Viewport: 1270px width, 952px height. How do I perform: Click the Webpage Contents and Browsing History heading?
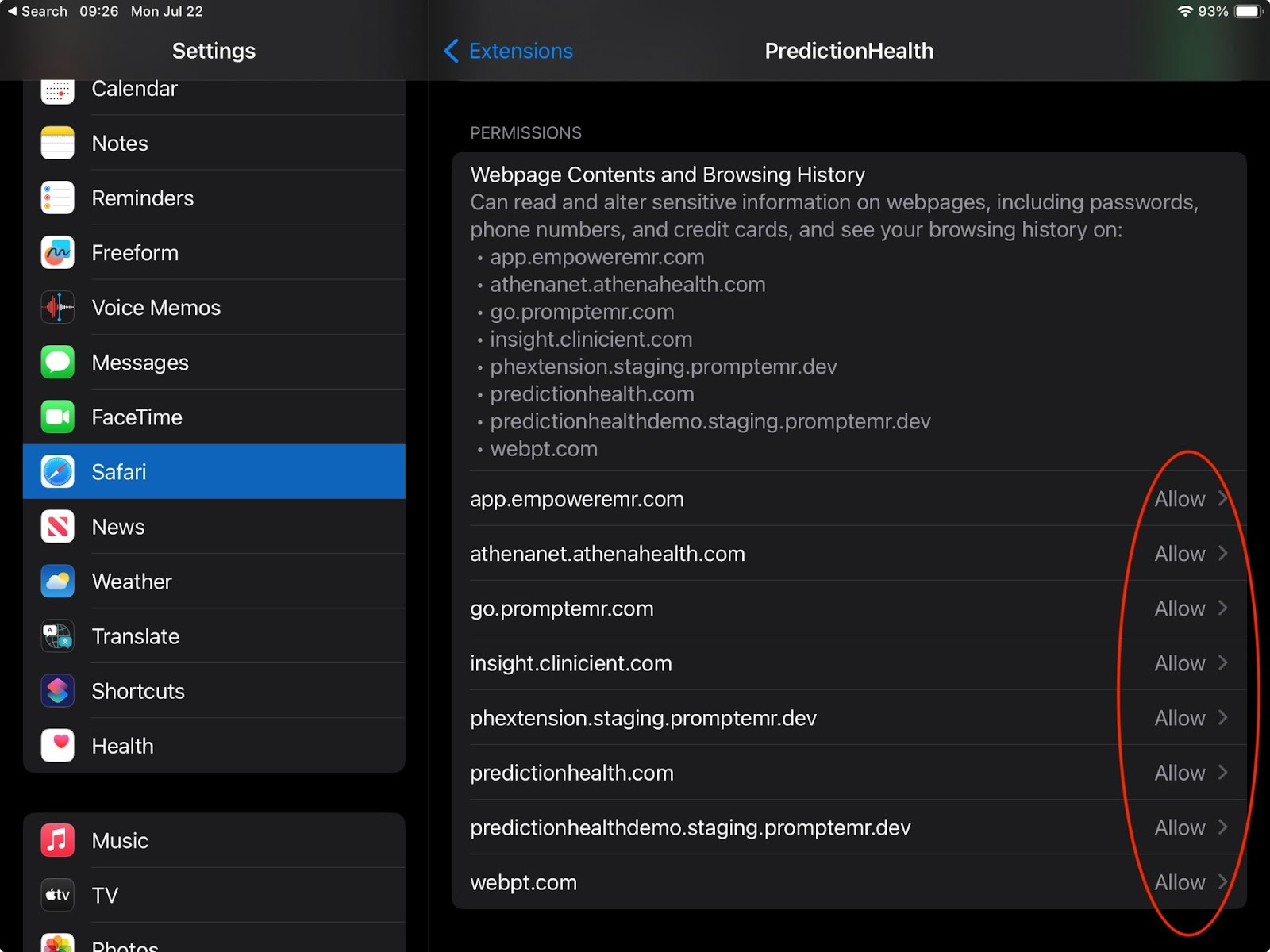[668, 175]
